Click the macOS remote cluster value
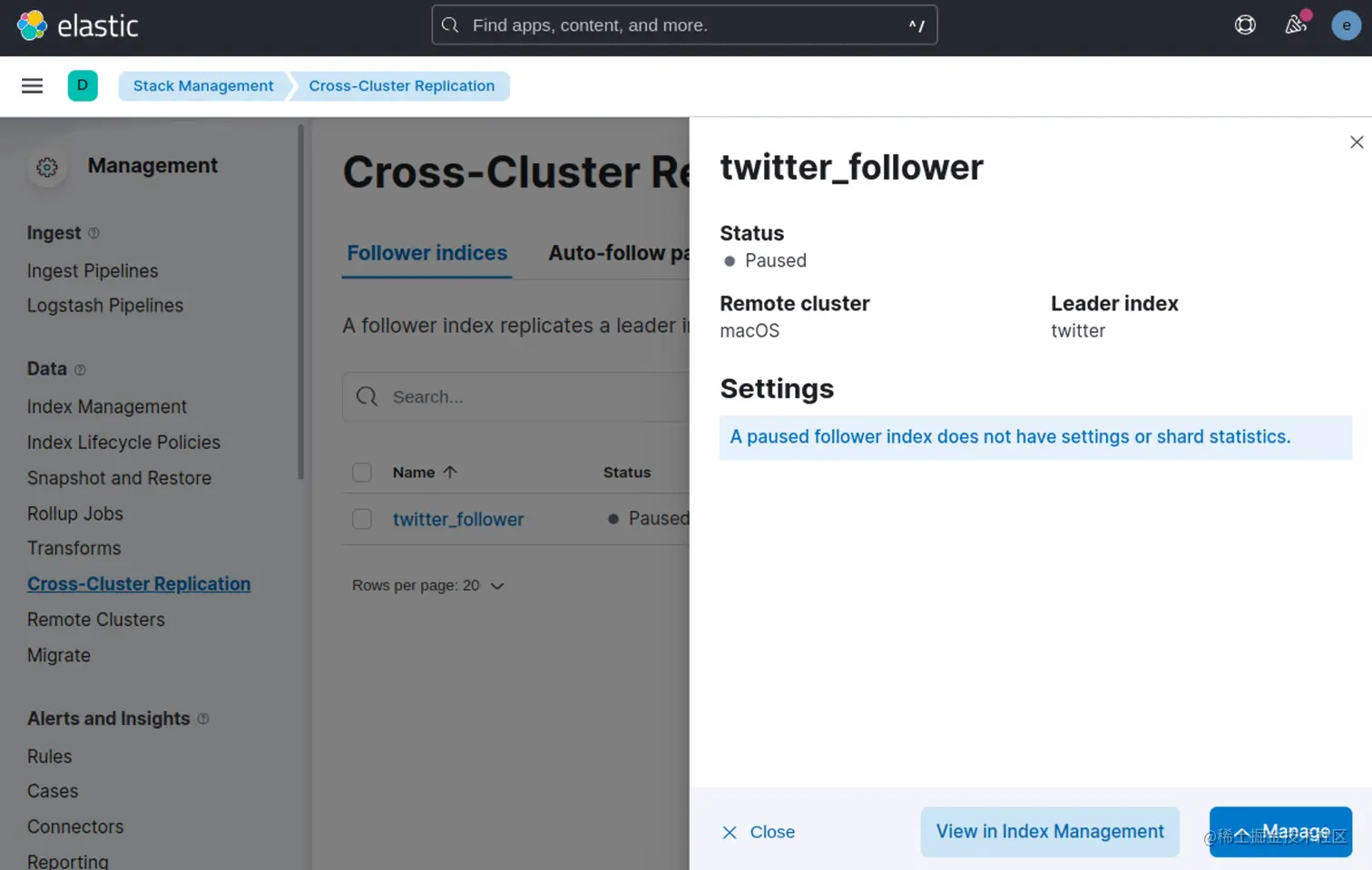The width and height of the screenshot is (1372, 870). [x=750, y=331]
